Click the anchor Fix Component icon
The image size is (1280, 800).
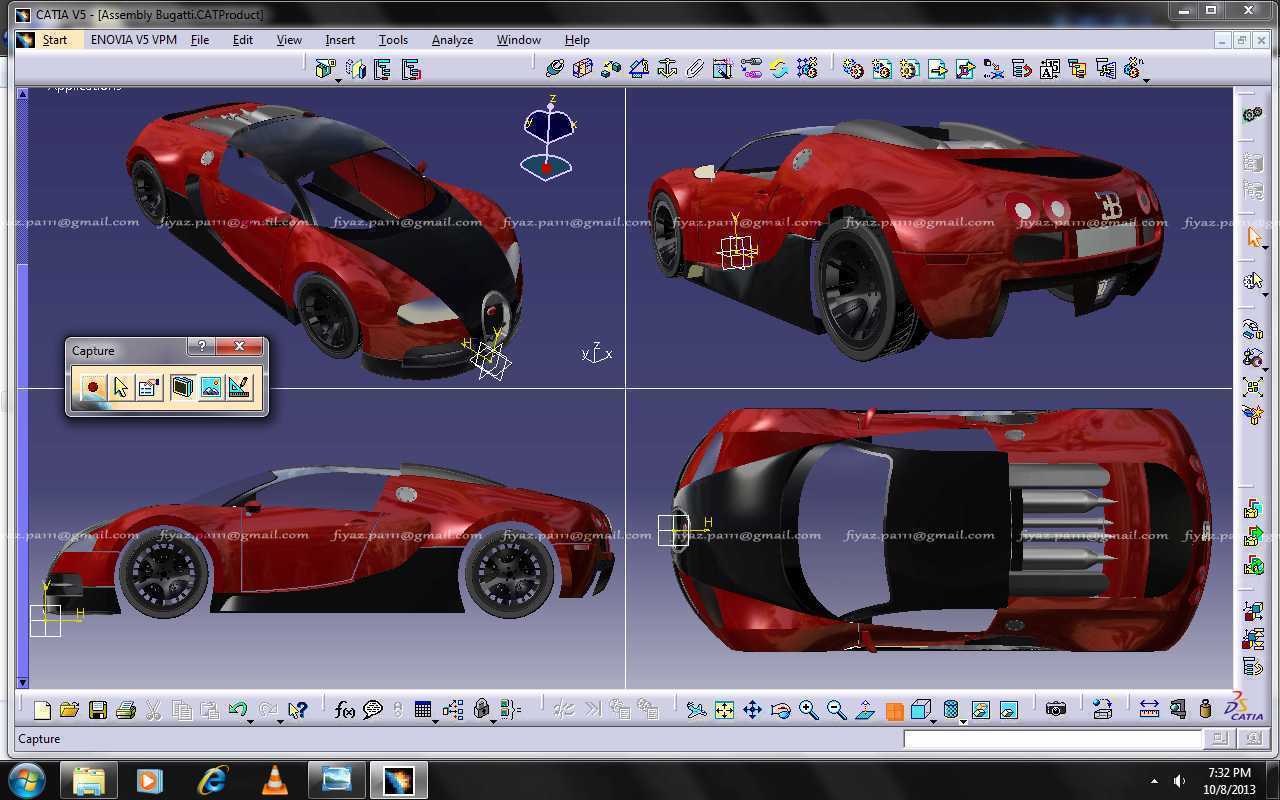coord(667,68)
